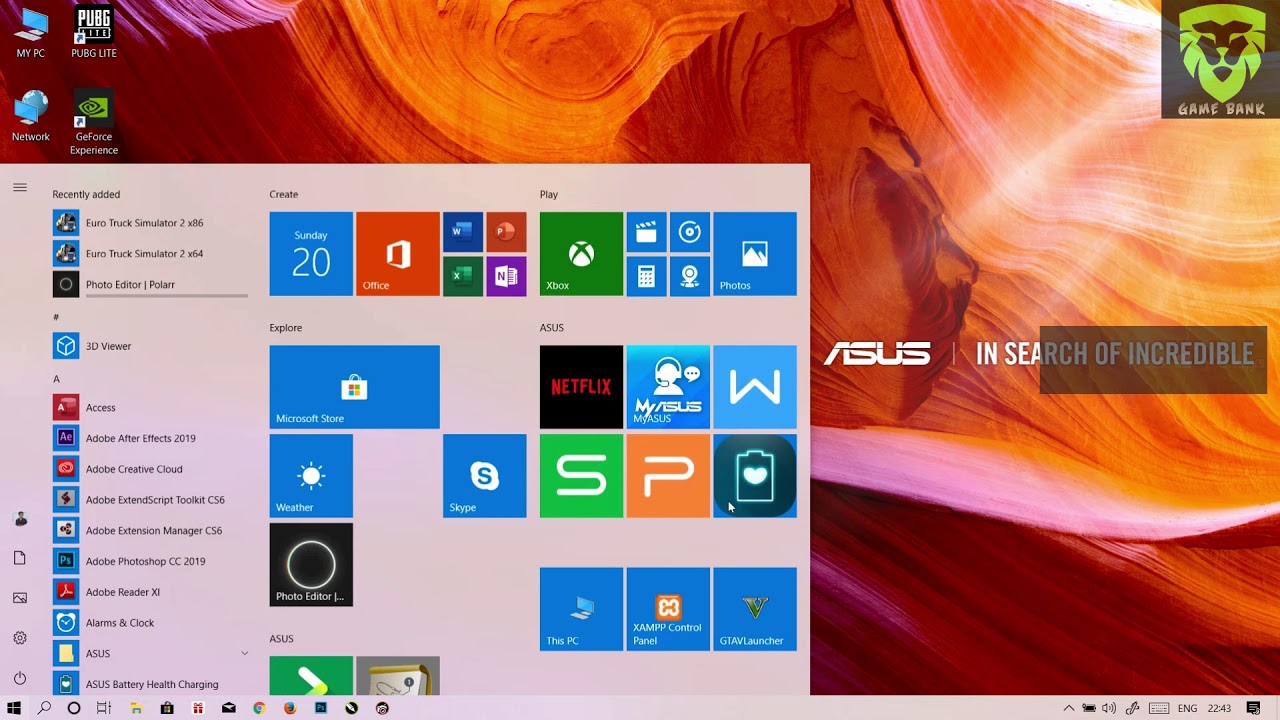Open Task View on taskbar
Screen dimensions: 1280x720
coord(103,708)
